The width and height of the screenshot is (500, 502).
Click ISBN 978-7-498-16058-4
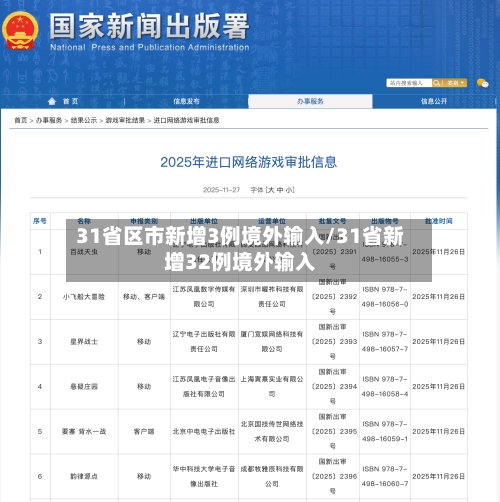point(385,387)
